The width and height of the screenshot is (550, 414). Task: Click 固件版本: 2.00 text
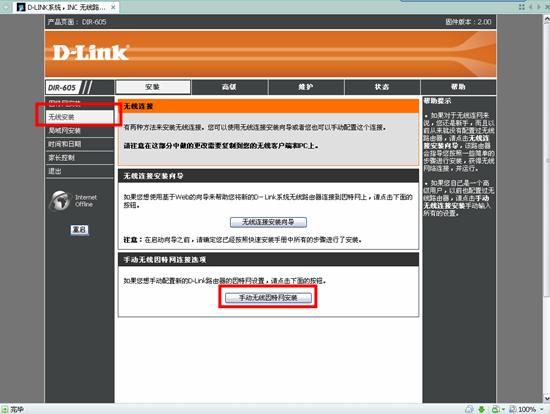(468, 22)
